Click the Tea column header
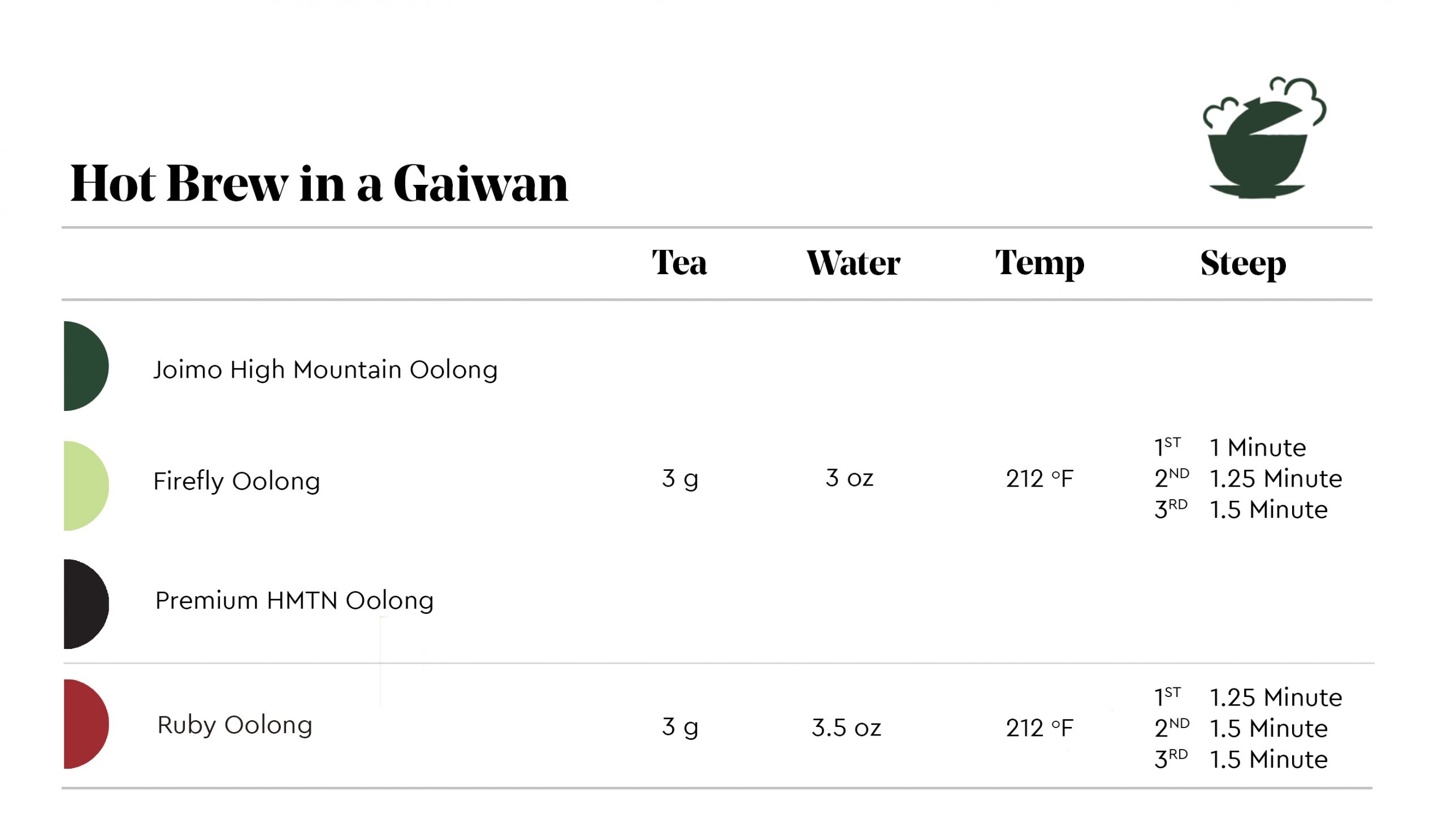The width and height of the screenshot is (1447, 840). coord(679,263)
